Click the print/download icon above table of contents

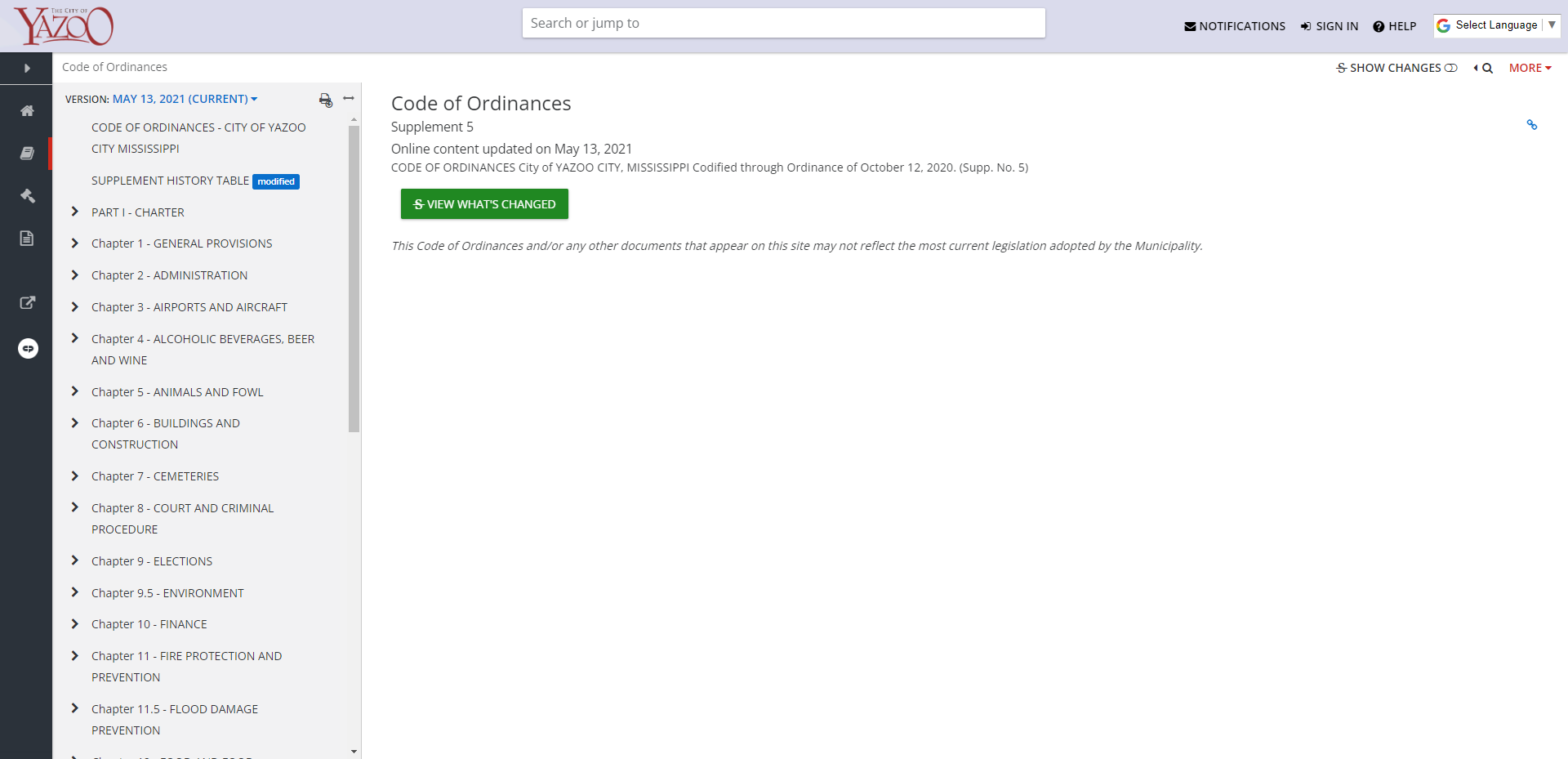325,100
